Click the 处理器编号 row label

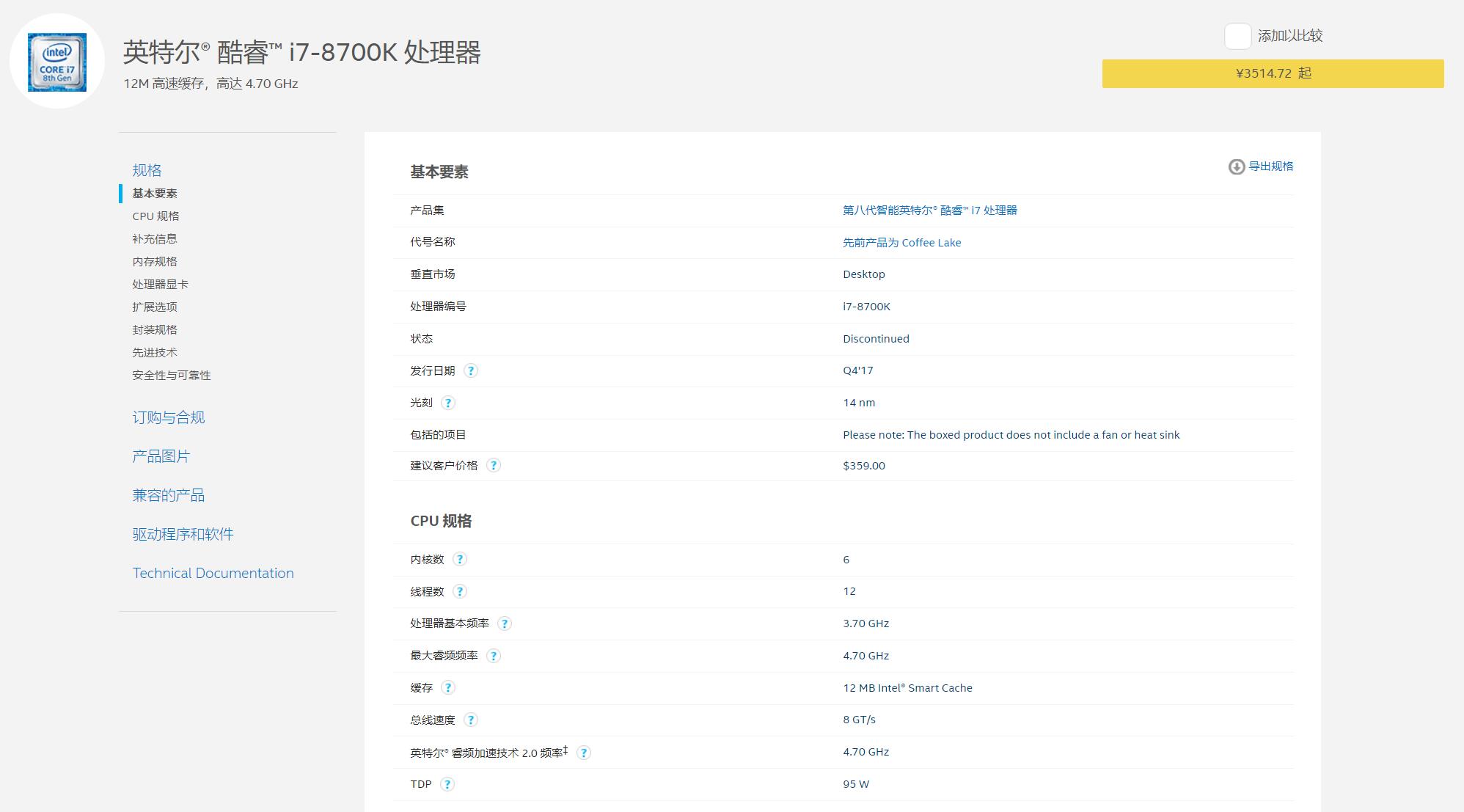click(438, 307)
